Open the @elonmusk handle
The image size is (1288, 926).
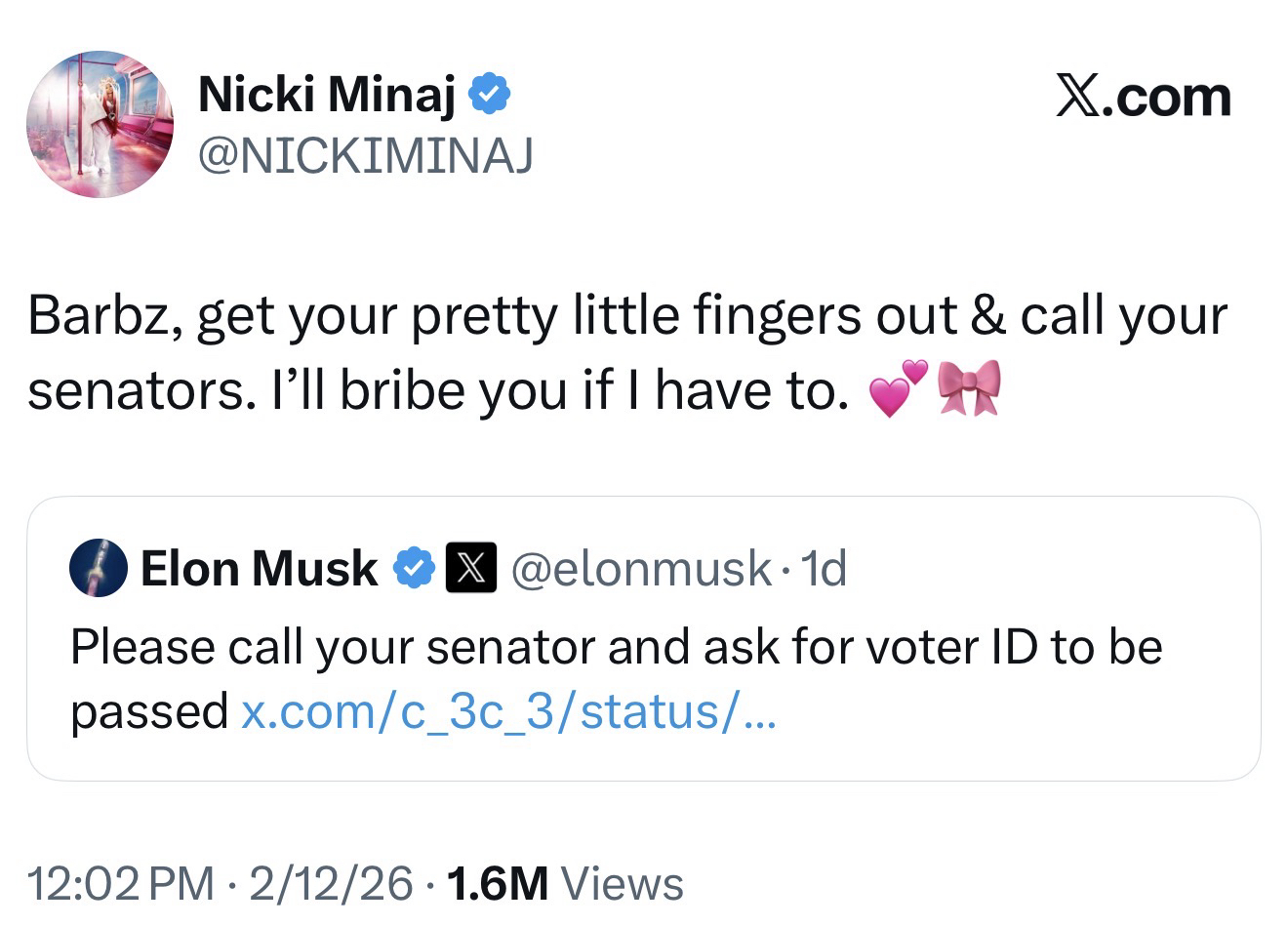641,568
